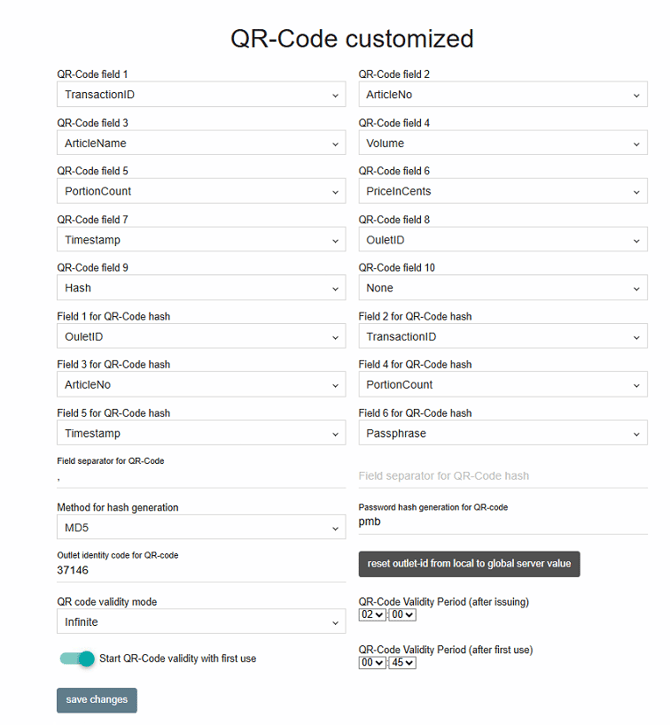This screenshot has width=670, height=725.
Task: Open QR-Code field 7 Timestamp dropdown
Action: pyautogui.click(x=201, y=240)
